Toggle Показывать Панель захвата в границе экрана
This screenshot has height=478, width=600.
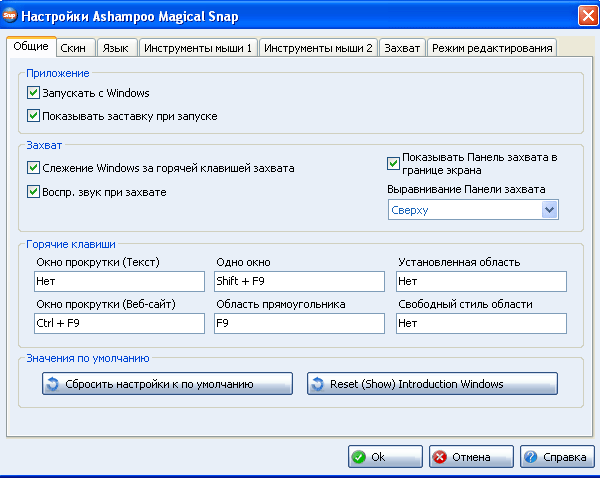(x=393, y=163)
